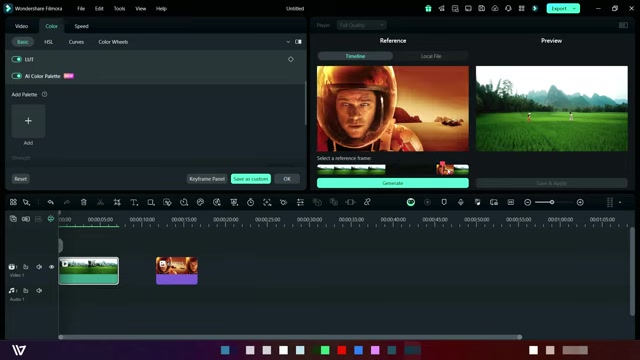Open the Help menu
Image resolution: width=640 pixels, height=360 pixels.
pyautogui.click(x=161, y=8)
